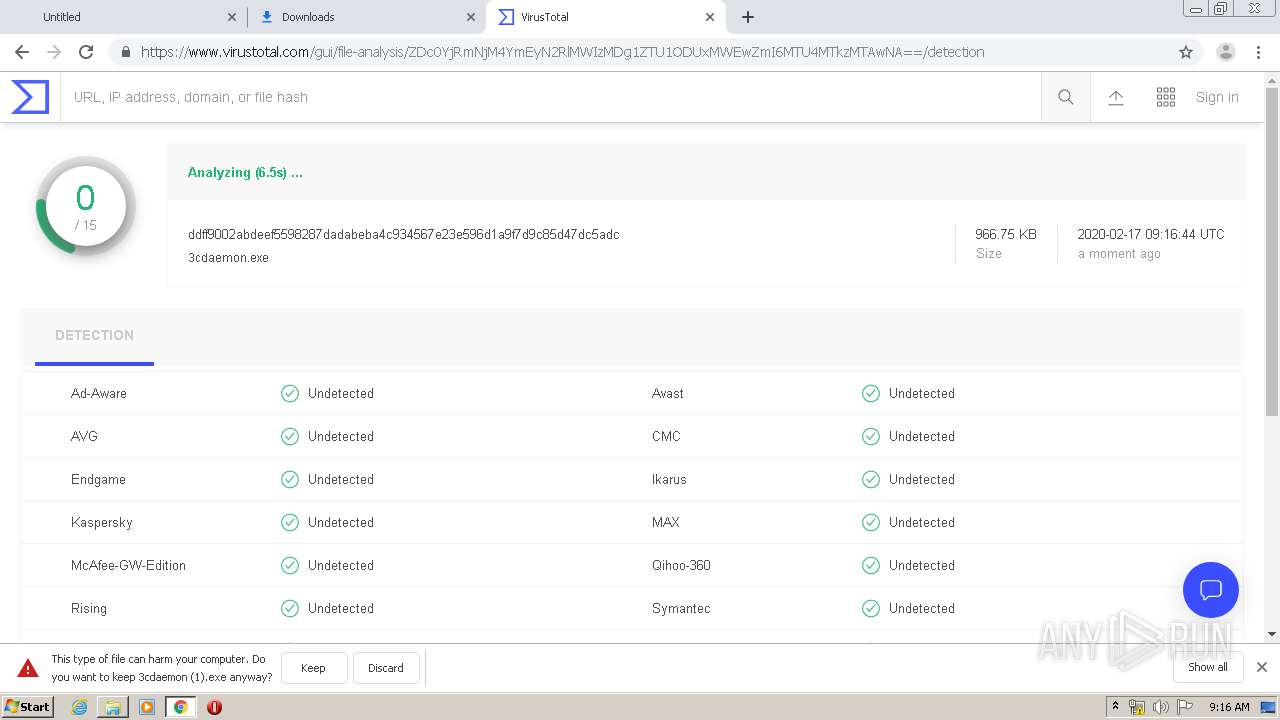The image size is (1280, 720).
Task: Click the Ad-Aware Undetected check icon
Action: [290, 393]
